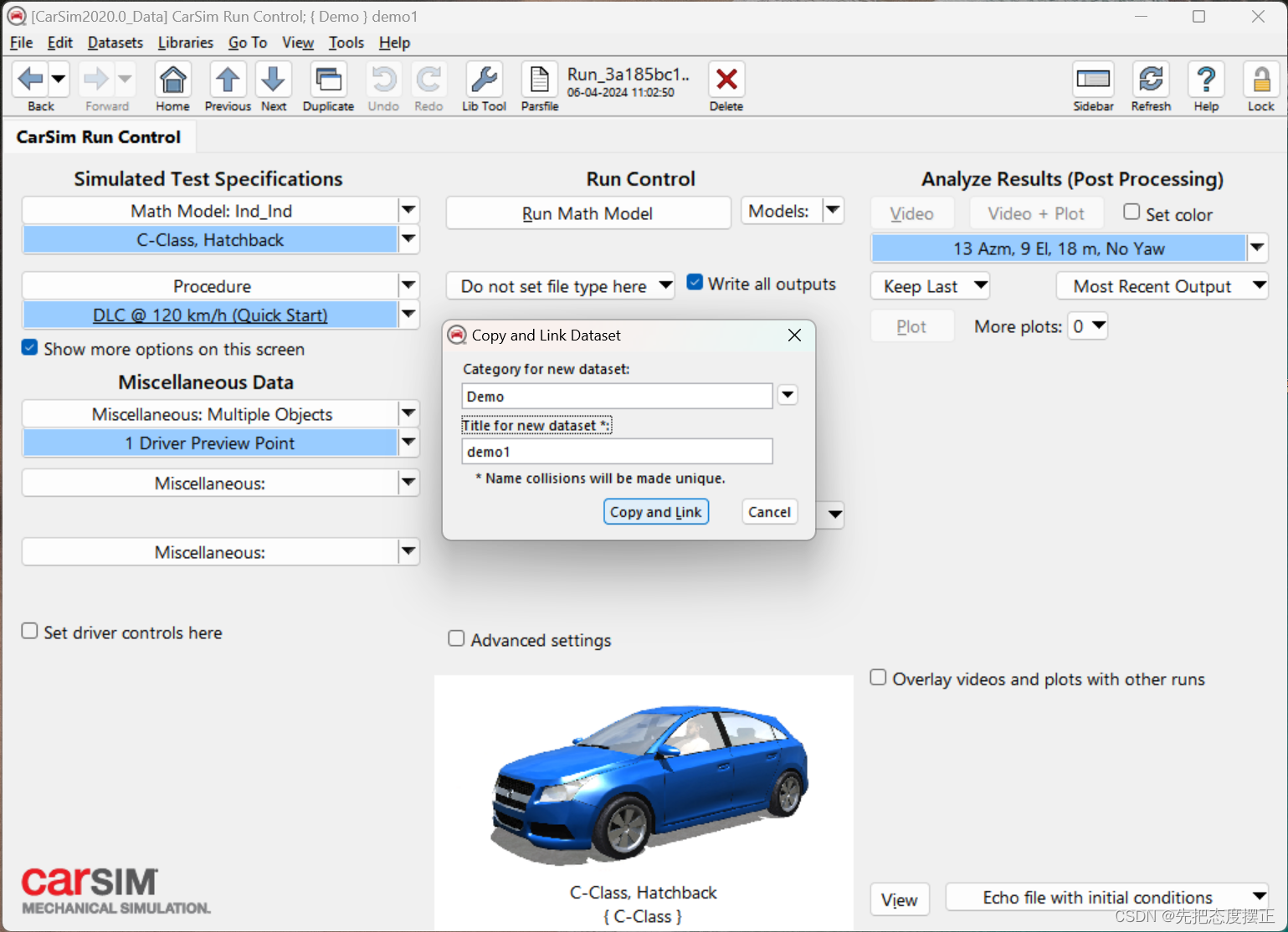The image size is (1288, 932).
Task: Open the Models dropdown
Action: (x=833, y=211)
